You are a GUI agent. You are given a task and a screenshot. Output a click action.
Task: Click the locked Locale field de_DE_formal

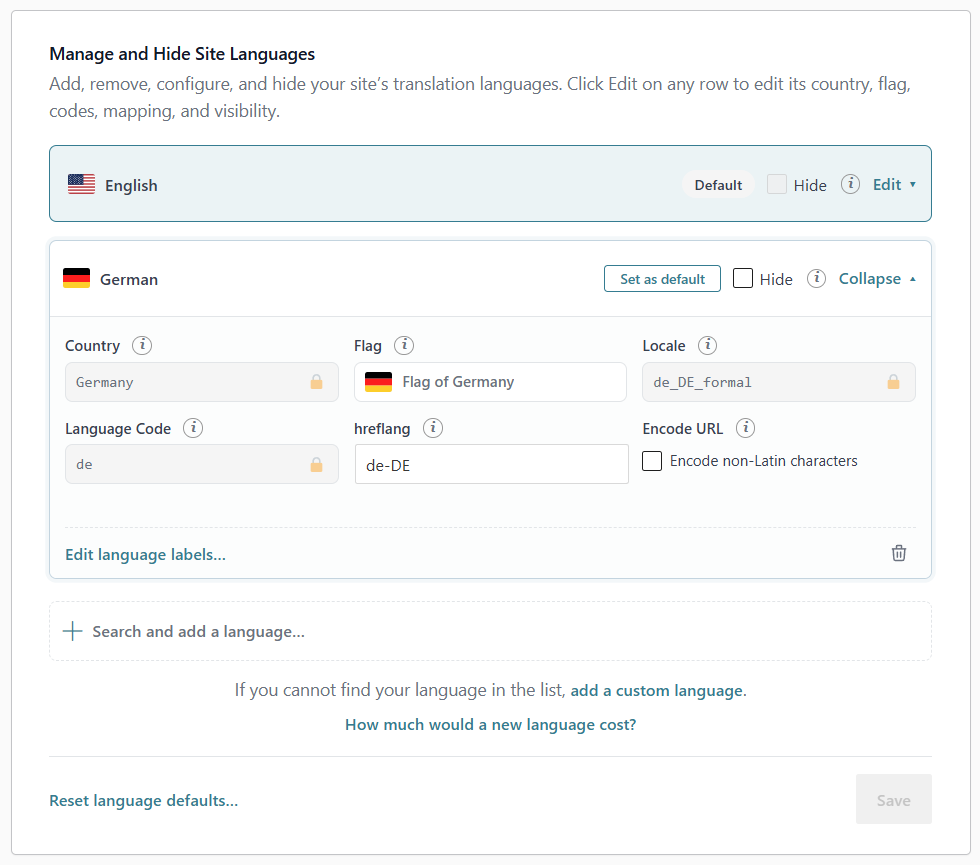779,382
